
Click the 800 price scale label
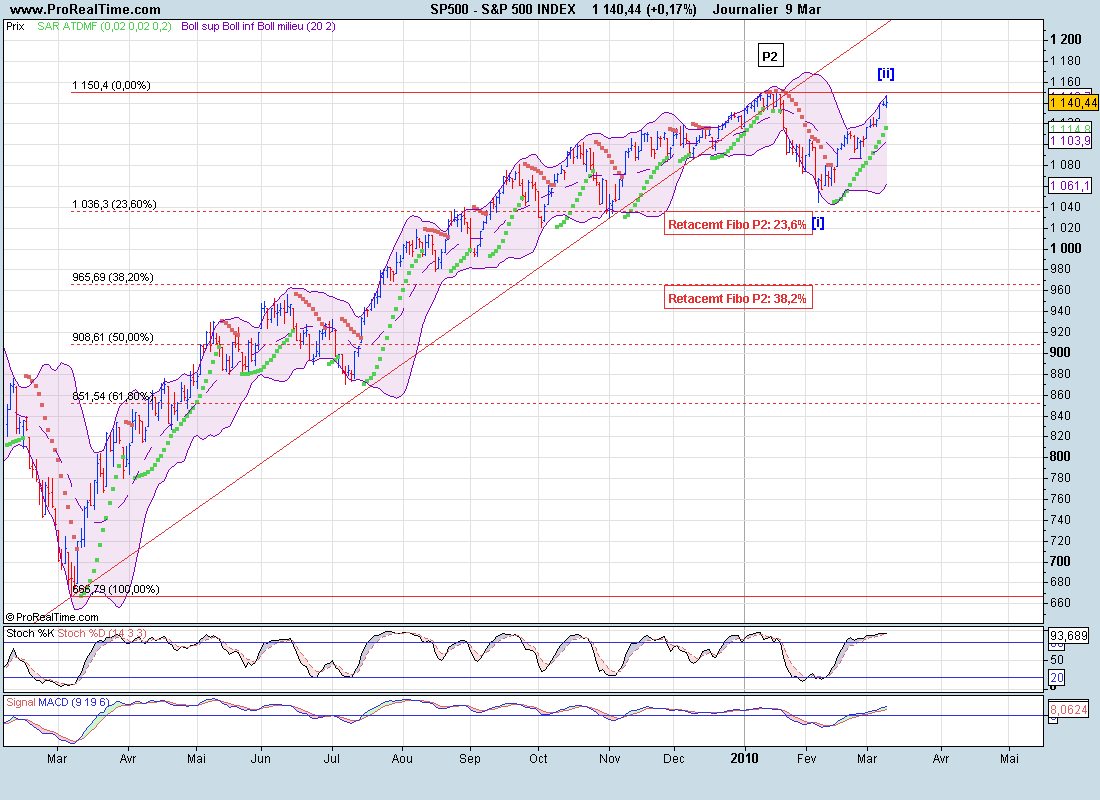coord(1060,456)
